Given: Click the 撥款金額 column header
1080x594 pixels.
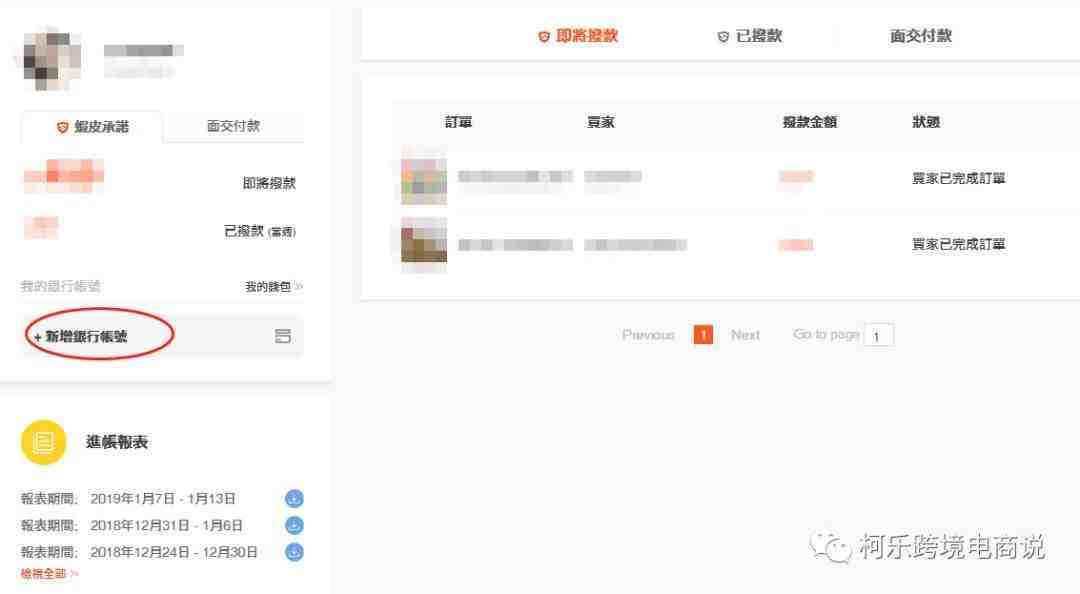Looking at the screenshot, I should point(809,122).
